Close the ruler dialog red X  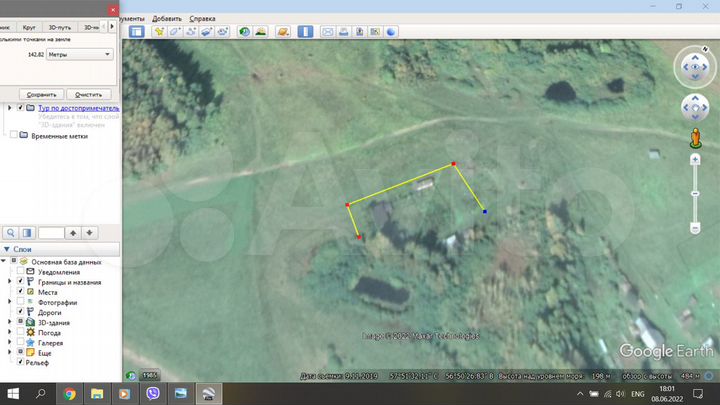[113, 9]
